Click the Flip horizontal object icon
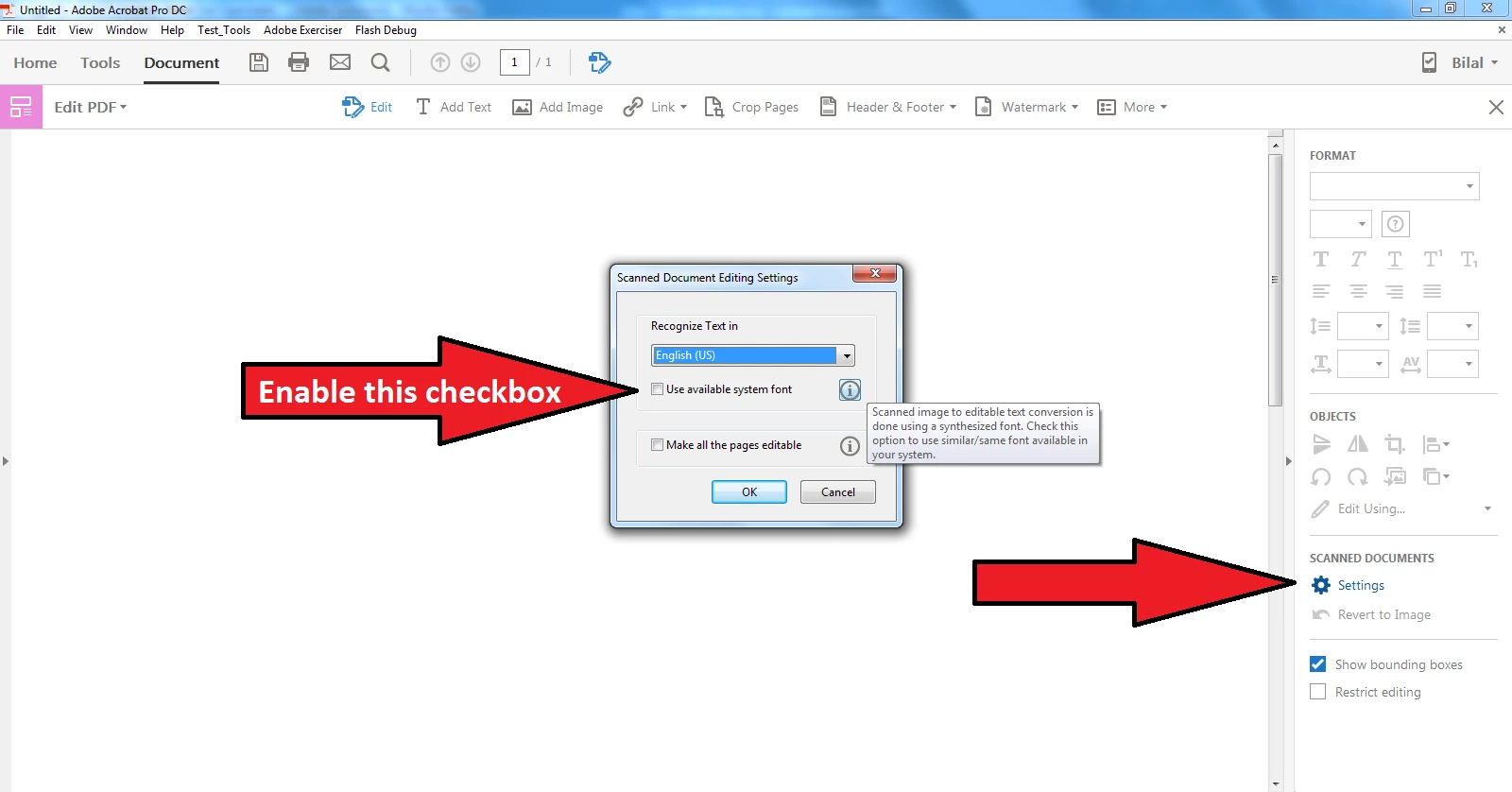This screenshot has width=1512, height=792. [x=1358, y=443]
